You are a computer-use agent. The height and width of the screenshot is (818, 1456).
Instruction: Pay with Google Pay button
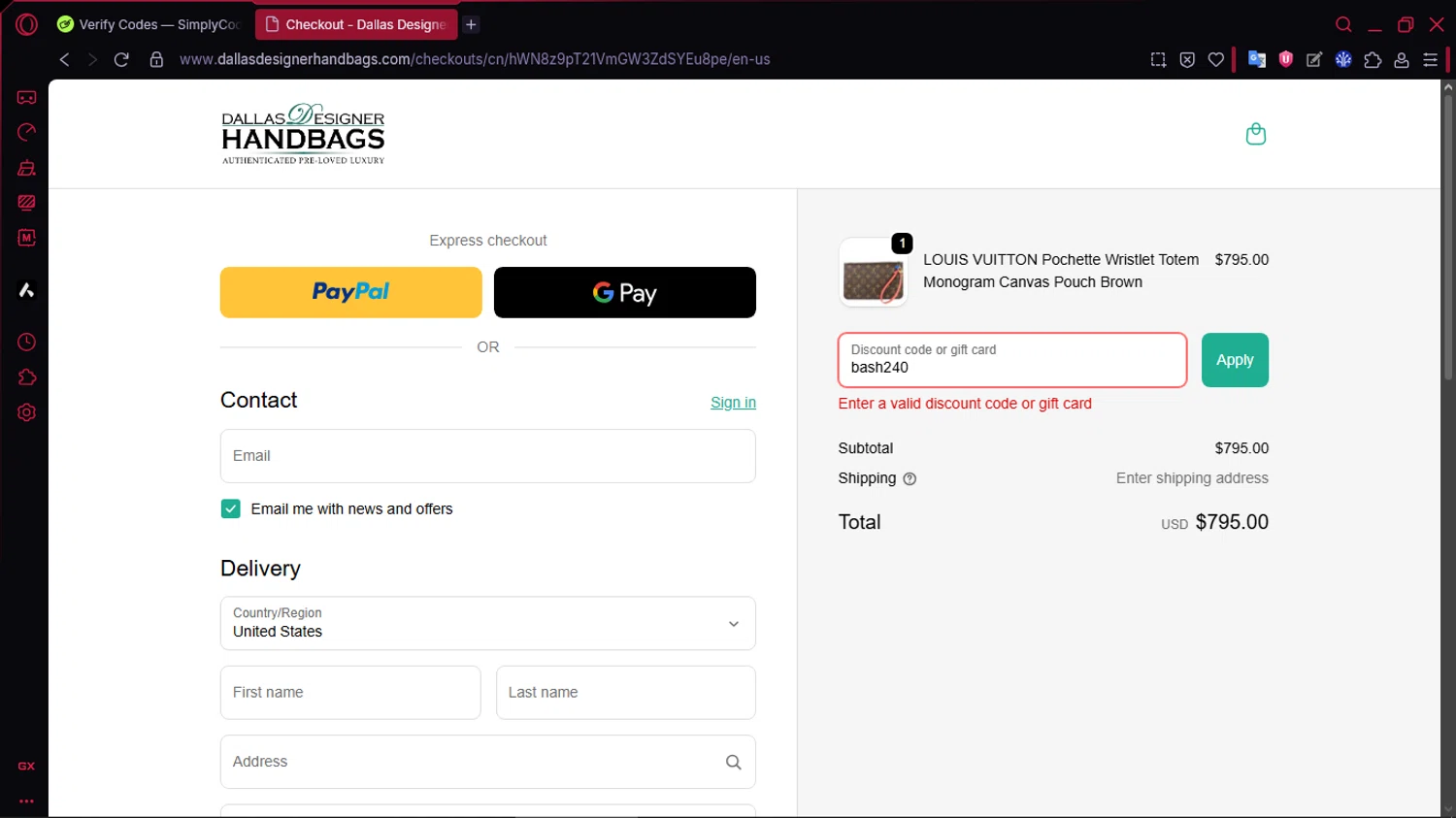[625, 292]
